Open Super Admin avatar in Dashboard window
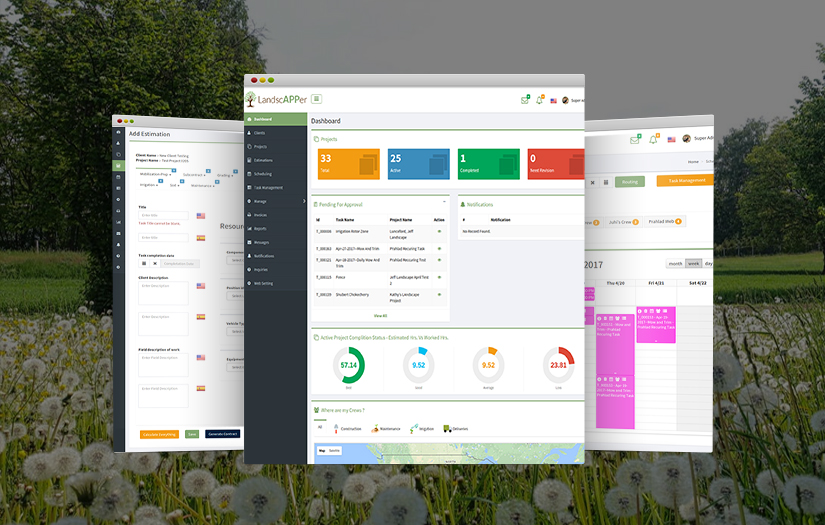This screenshot has width=825, height=525. click(x=566, y=100)
